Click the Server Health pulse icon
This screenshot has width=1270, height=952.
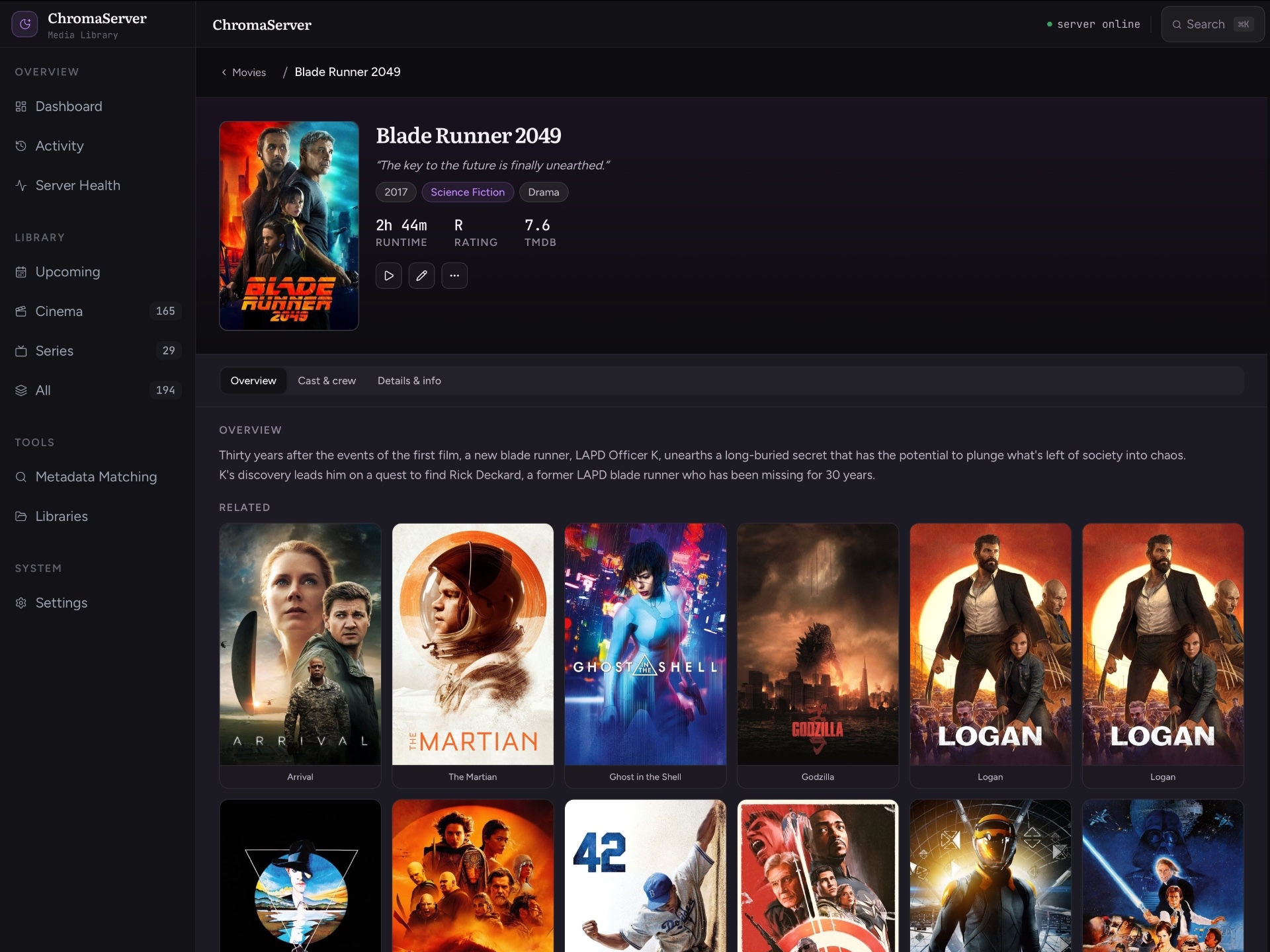click(x=21, y=186)
